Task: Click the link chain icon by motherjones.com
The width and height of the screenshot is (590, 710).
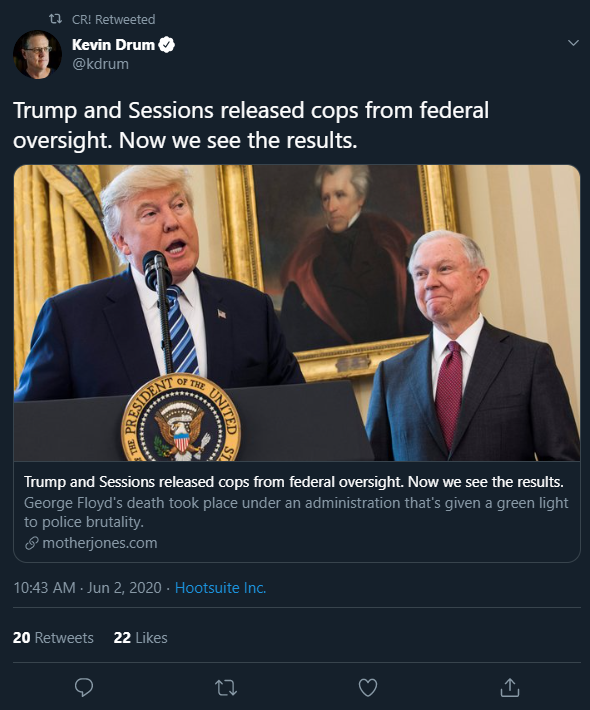Action: tap(31, 543)
